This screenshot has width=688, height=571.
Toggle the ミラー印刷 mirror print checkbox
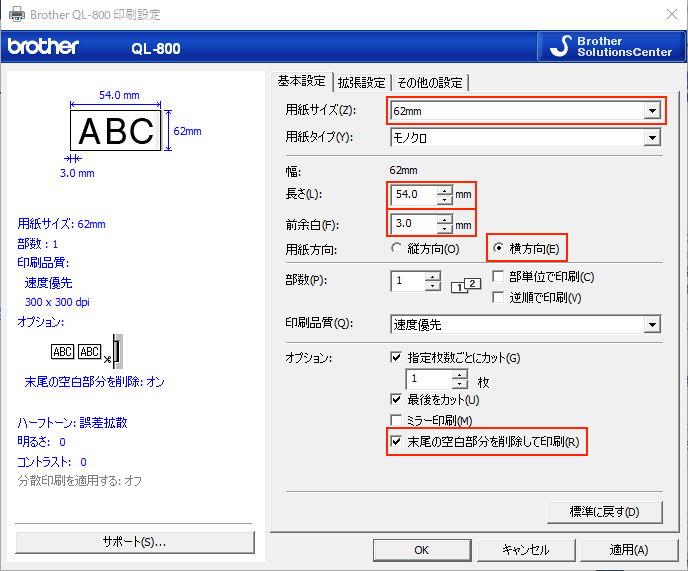pyautogui.click(x=397, y=421)
